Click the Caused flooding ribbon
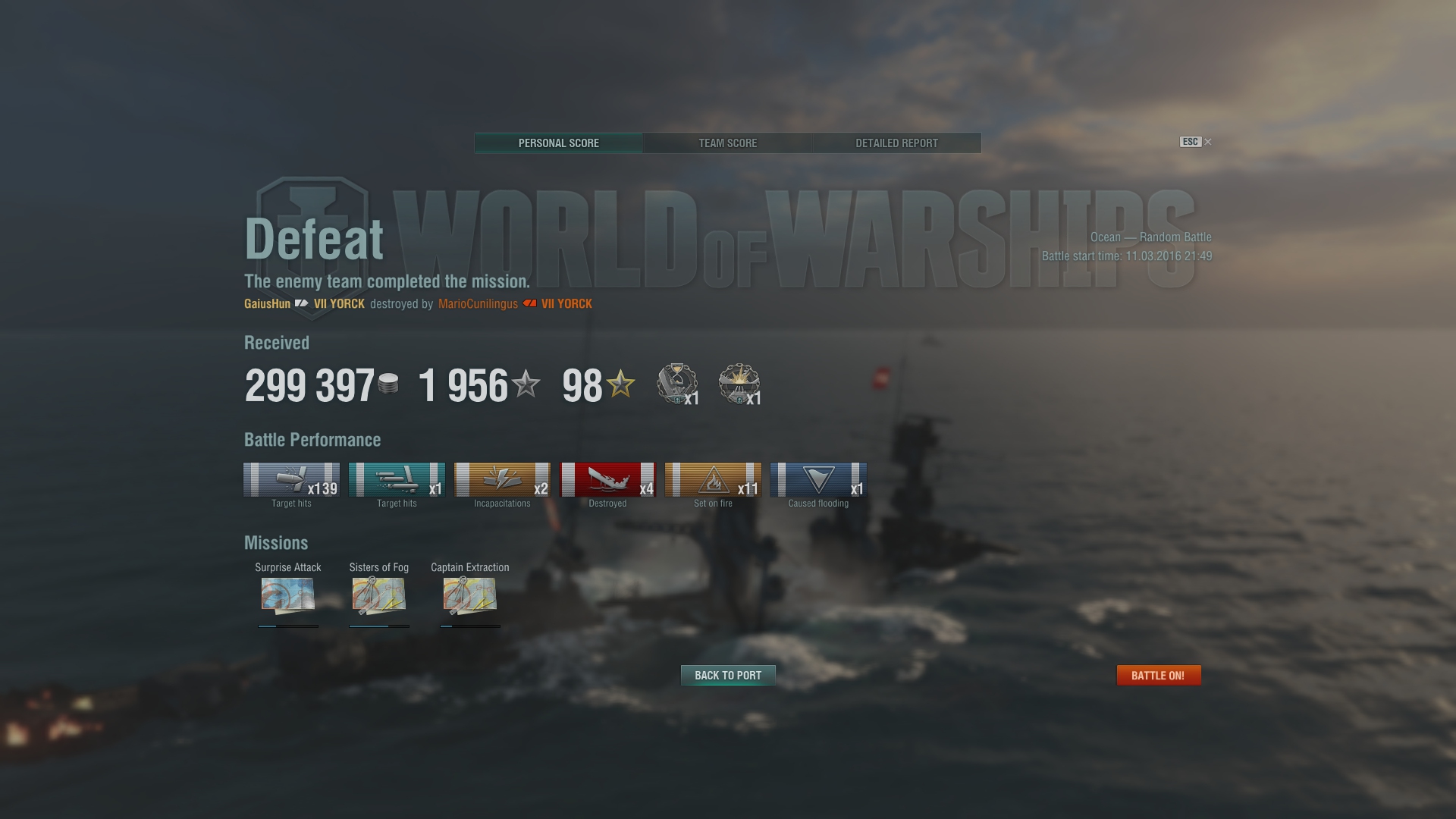 point(818,479)
